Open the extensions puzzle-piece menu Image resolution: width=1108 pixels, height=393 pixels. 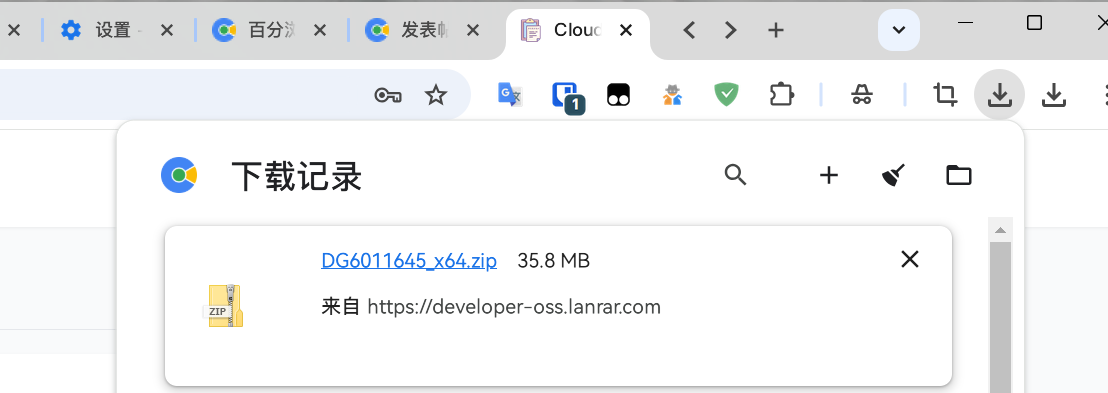pyautogui.click(x=782, y=95)
